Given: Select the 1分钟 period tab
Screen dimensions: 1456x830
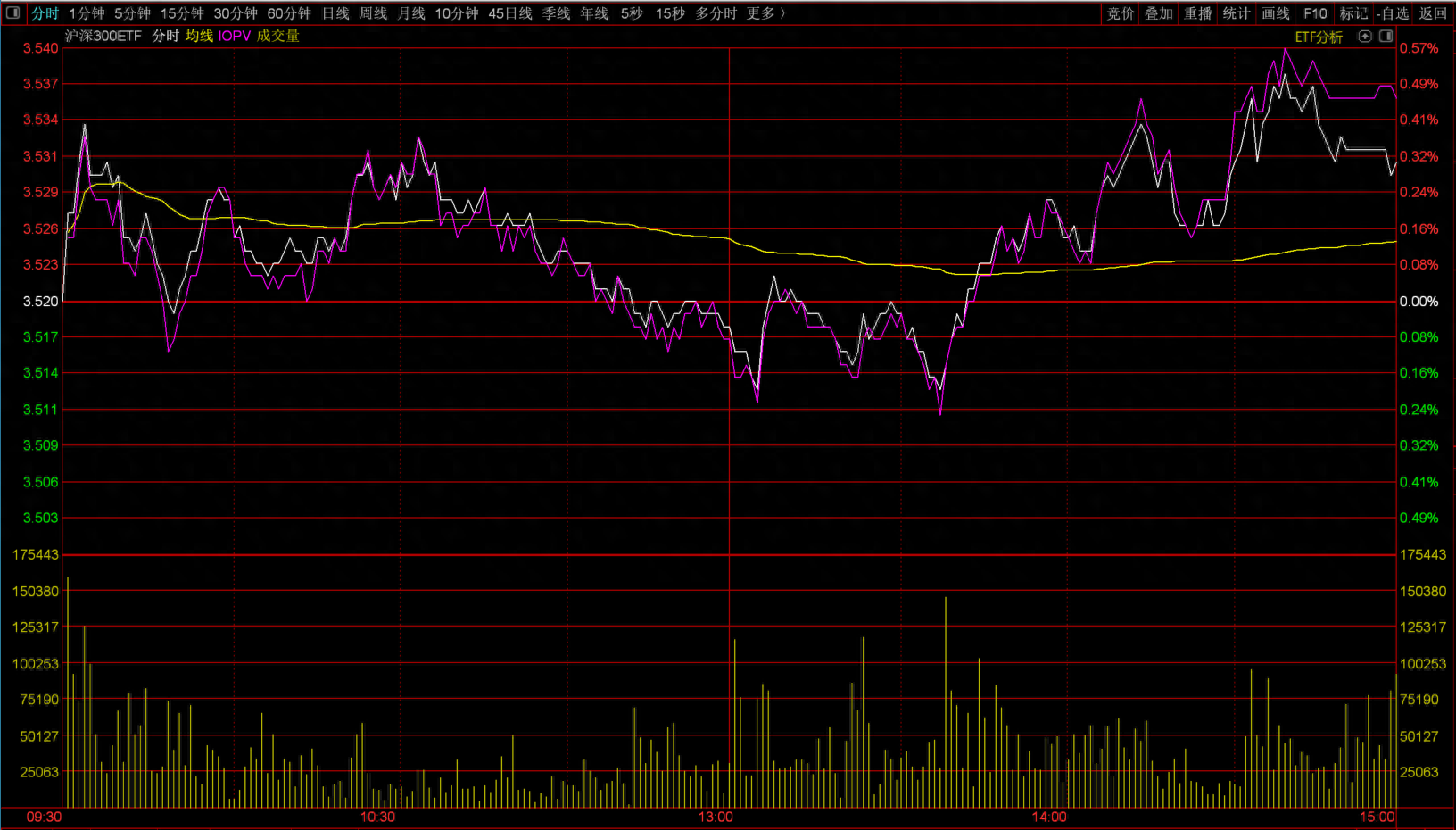Looking at the screenshot, I should point(87,13).
